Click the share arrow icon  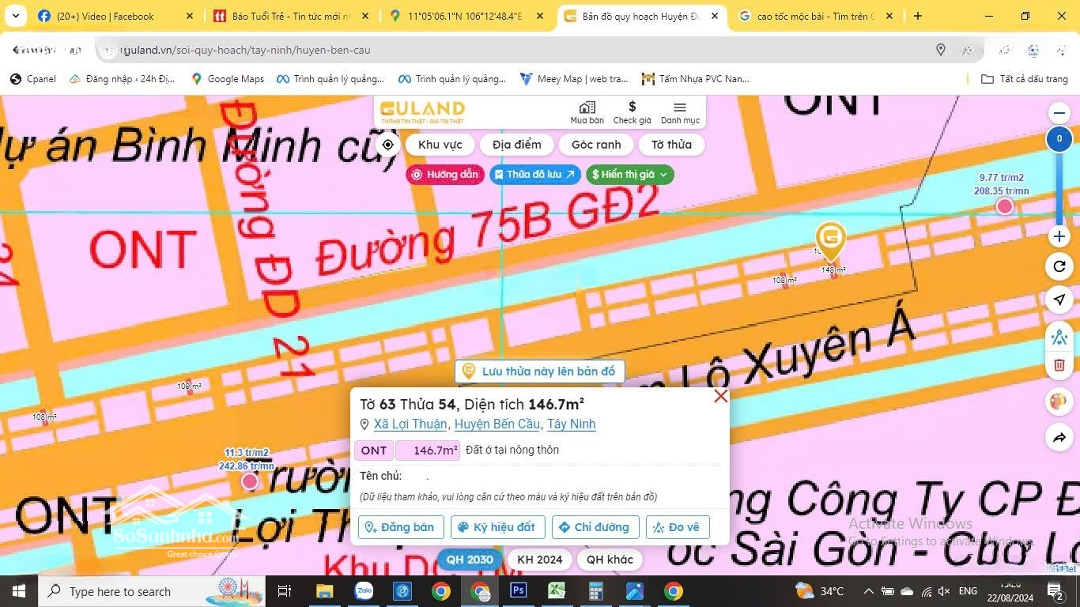point(1059,438)
